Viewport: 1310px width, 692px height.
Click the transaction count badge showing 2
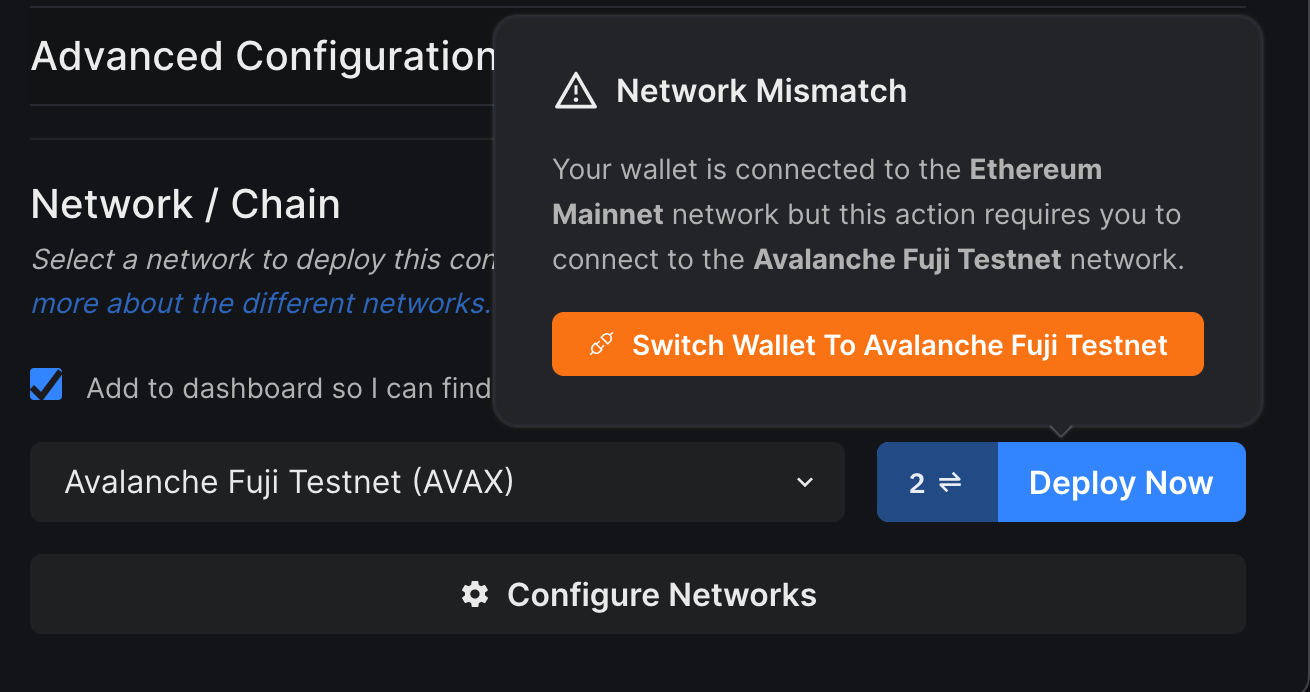[919, 482]
